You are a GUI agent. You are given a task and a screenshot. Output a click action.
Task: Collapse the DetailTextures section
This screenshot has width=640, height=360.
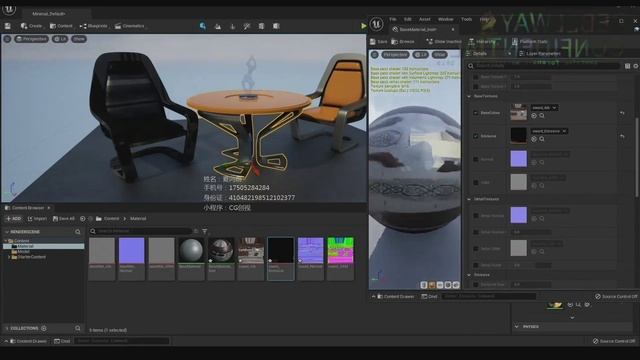[x=469, y=200]
